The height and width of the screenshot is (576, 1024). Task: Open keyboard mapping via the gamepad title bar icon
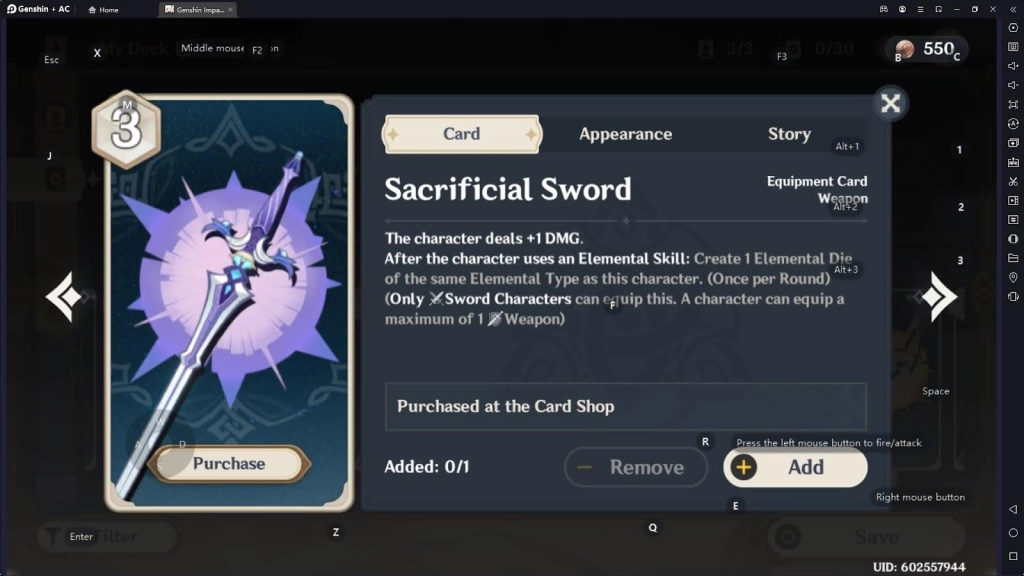(884, 9)
